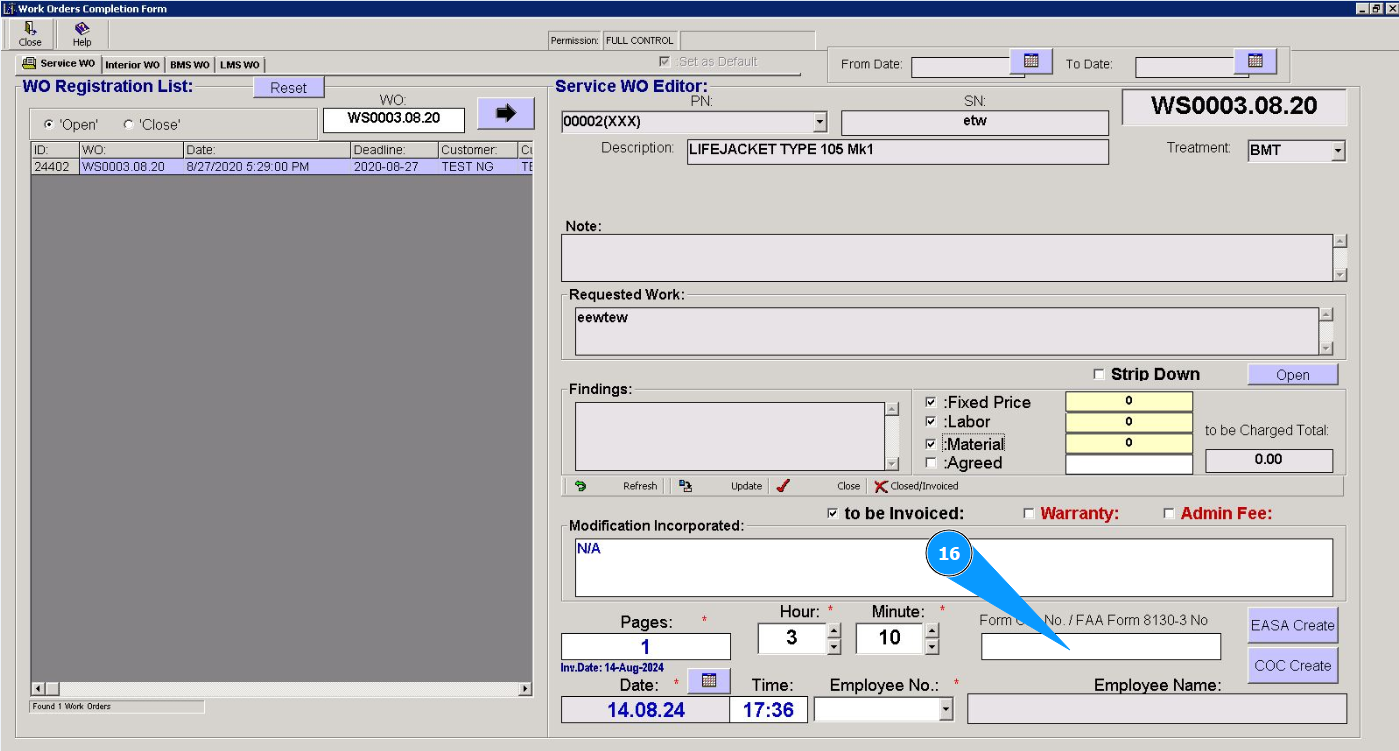Select the 'Open' radio button
The height and width of the screenshot is (751, 1399).
(x=48, y=125)
